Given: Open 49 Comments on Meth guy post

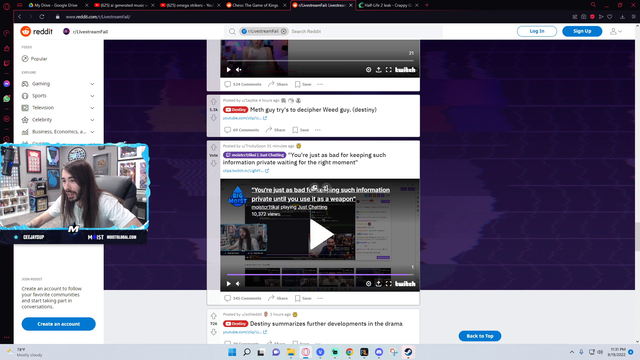Looking at the screenshot, I should point(242,130).
